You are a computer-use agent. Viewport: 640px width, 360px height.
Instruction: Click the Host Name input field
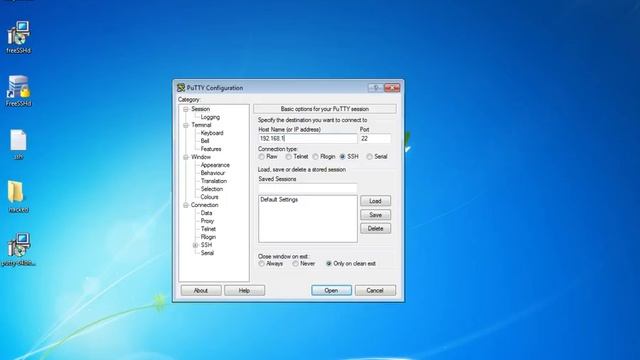pos(307,138)
